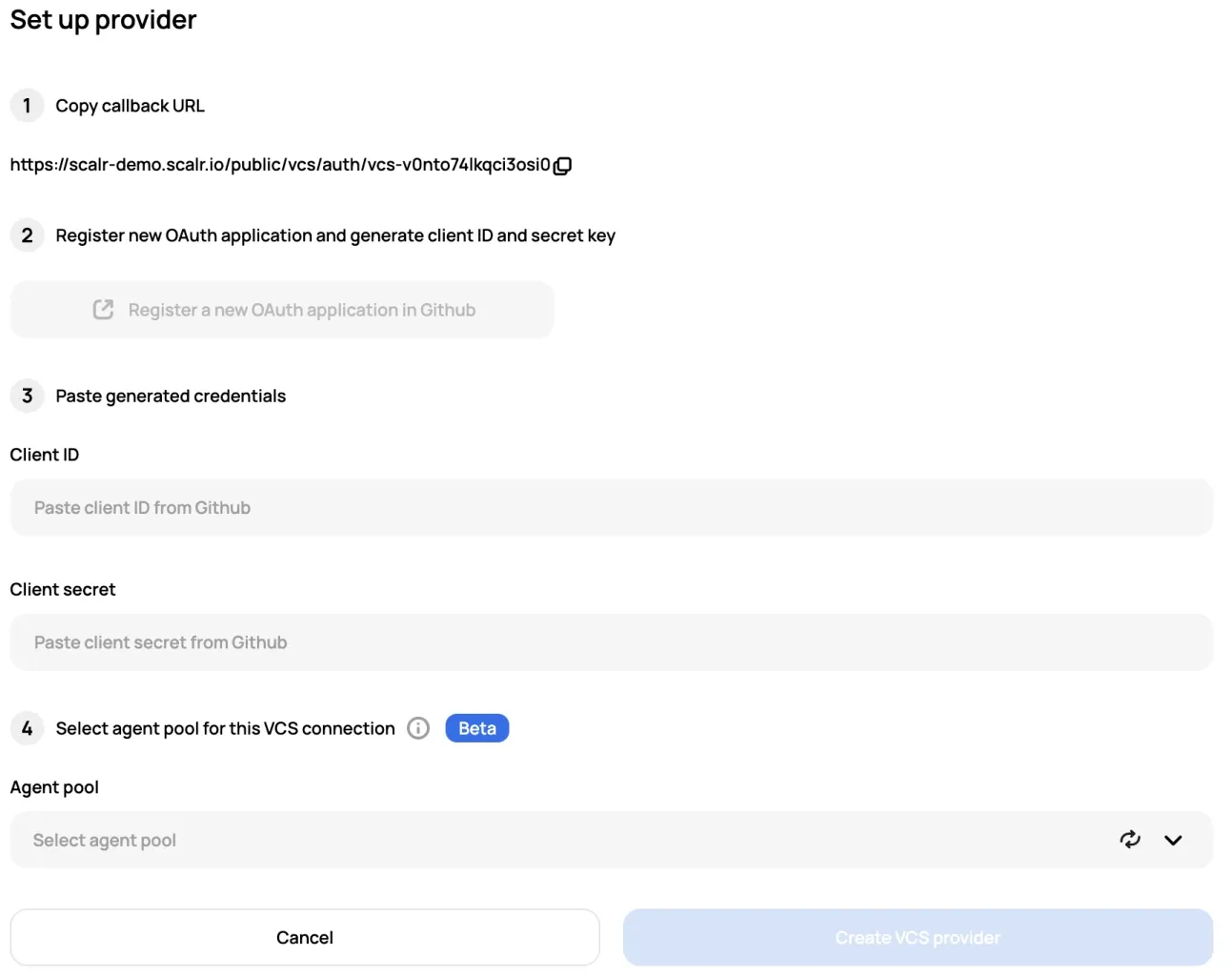Click the step 4 number badge
Viewport: 1232px width, 976px height.
(x=27, y=728)
